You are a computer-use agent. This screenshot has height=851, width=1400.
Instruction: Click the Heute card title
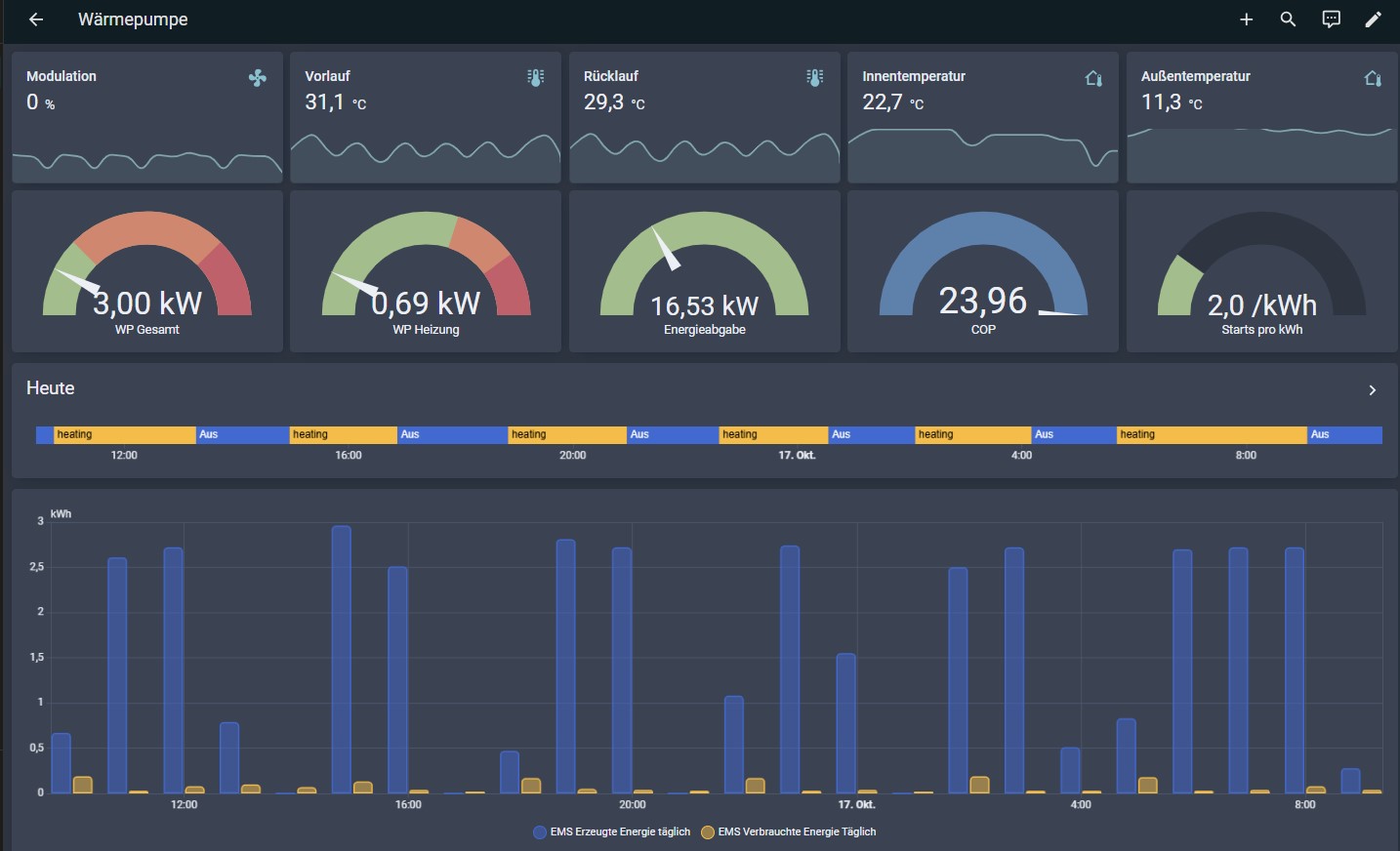tap(51, 388)
